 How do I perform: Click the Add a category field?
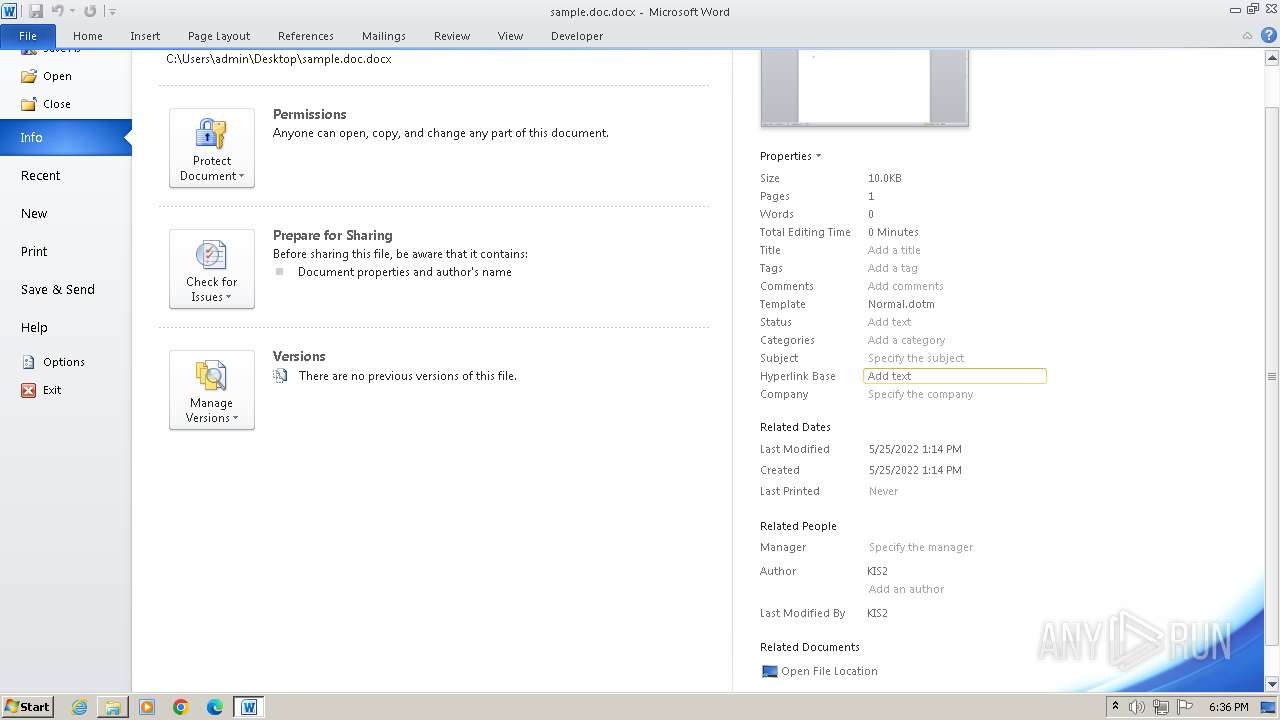point(906,340)
